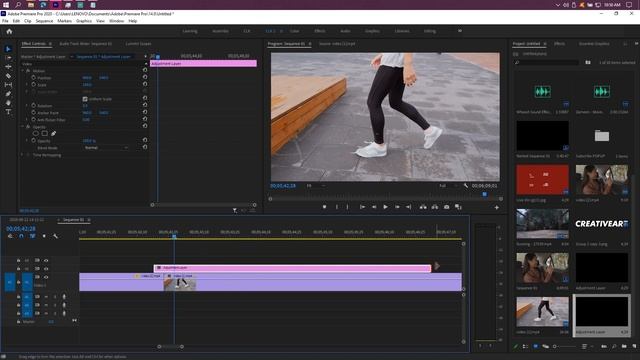
Task: Open timeline display settings wrench
Action: [56, 236]
